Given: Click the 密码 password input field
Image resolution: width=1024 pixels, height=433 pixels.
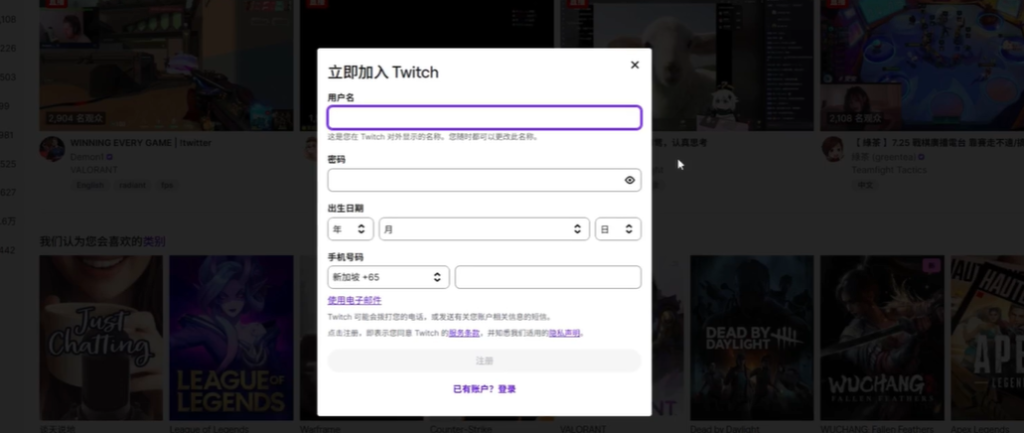Looking at the screenshot, I should coord(484,180).
